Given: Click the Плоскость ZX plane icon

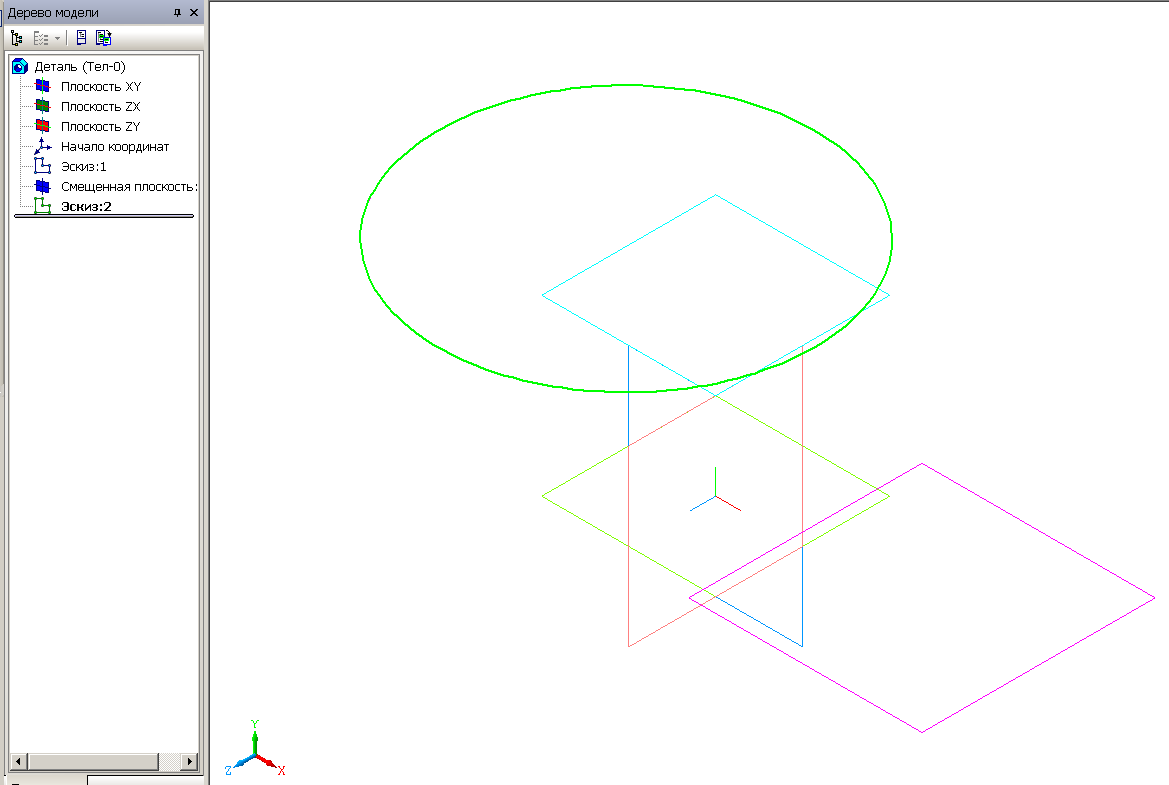Looking at the screenshot, I should pos(42,107).
